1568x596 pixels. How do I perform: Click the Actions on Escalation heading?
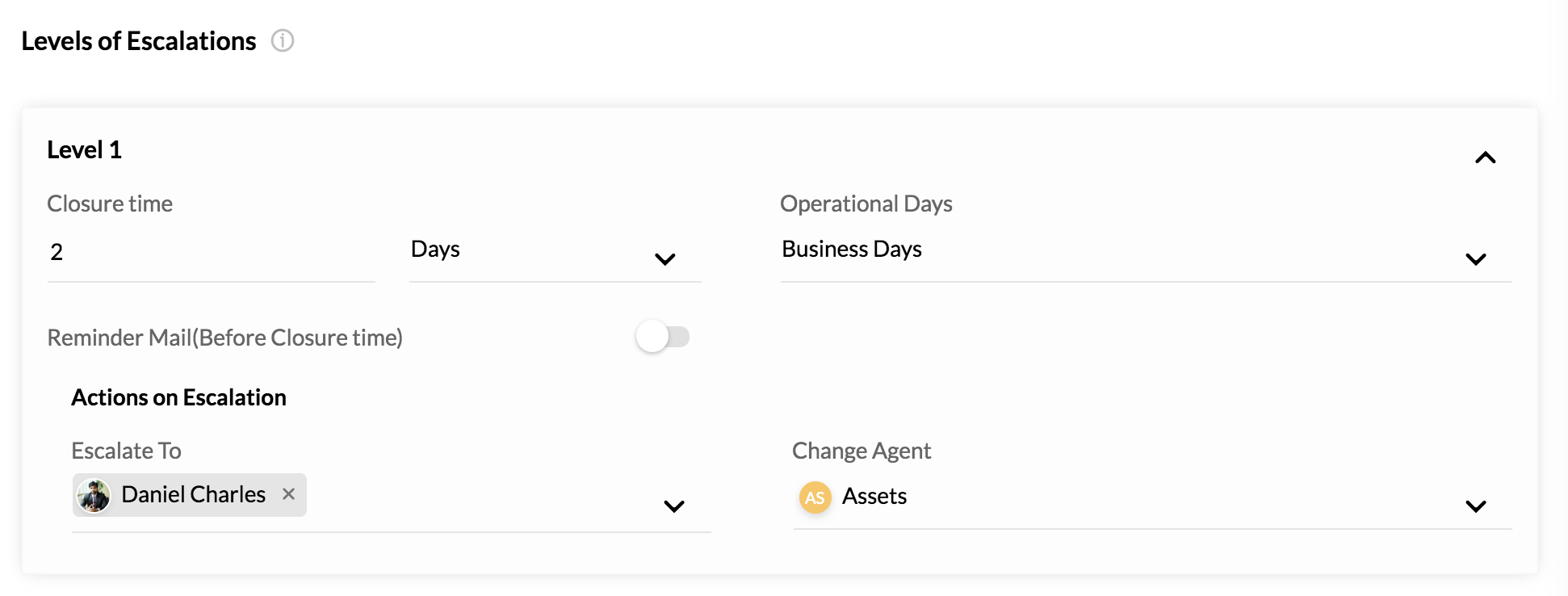coord(178,397)
